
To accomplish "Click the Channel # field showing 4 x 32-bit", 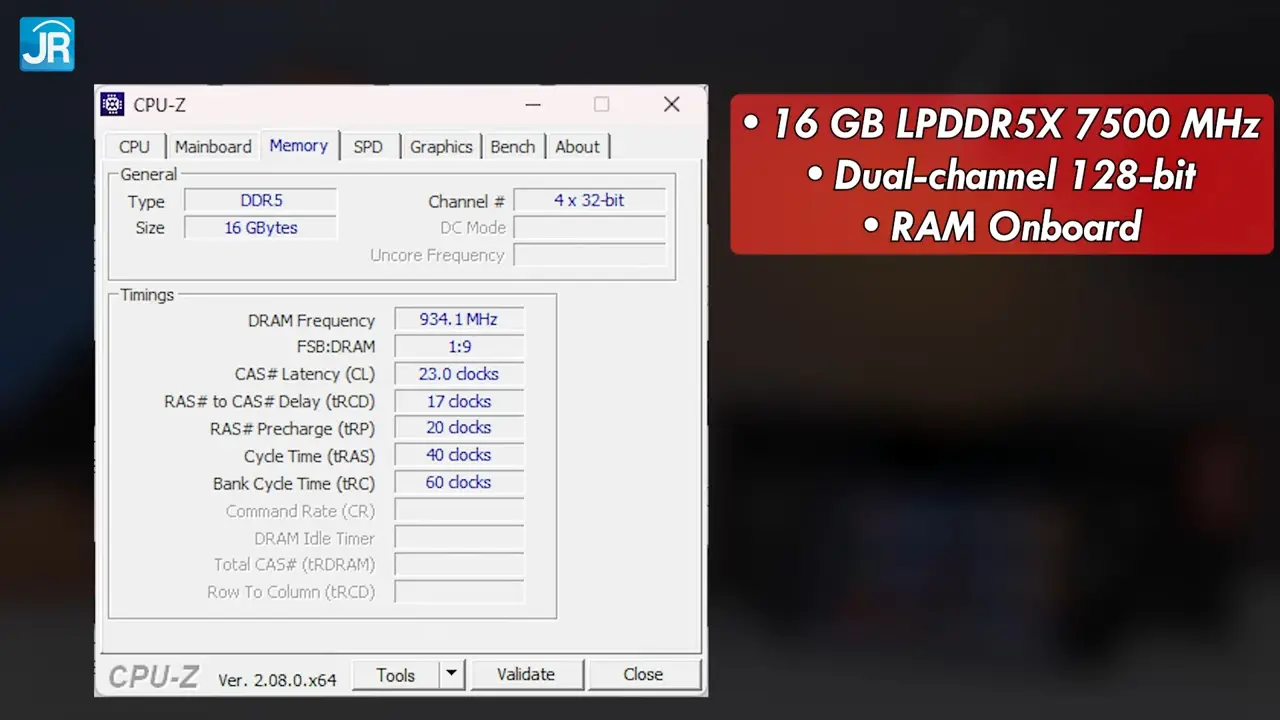I will [x=590, y=201].
